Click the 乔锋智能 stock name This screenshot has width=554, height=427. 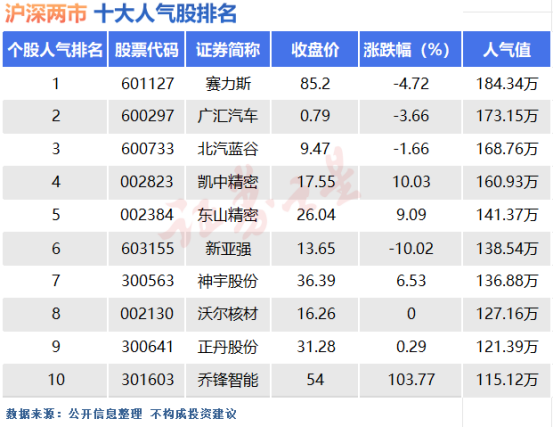coord(228,380)
